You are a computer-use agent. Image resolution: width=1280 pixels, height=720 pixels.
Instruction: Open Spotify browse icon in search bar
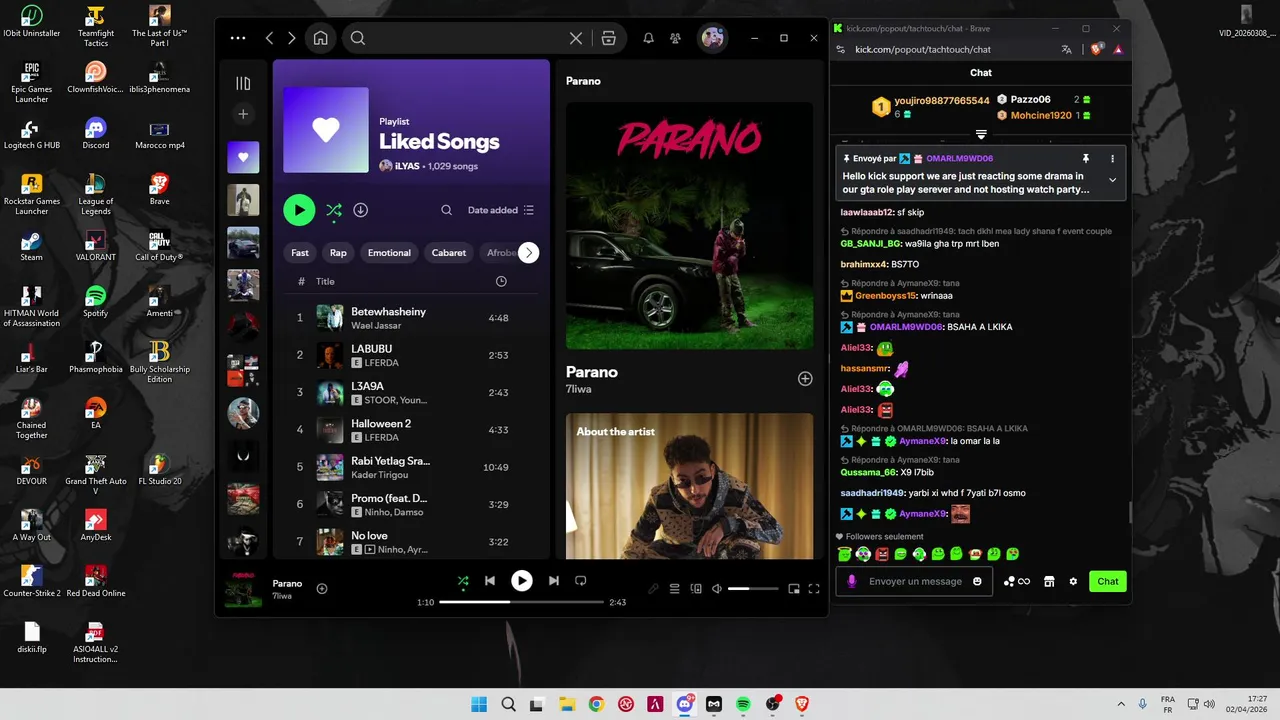coord(608,38)
